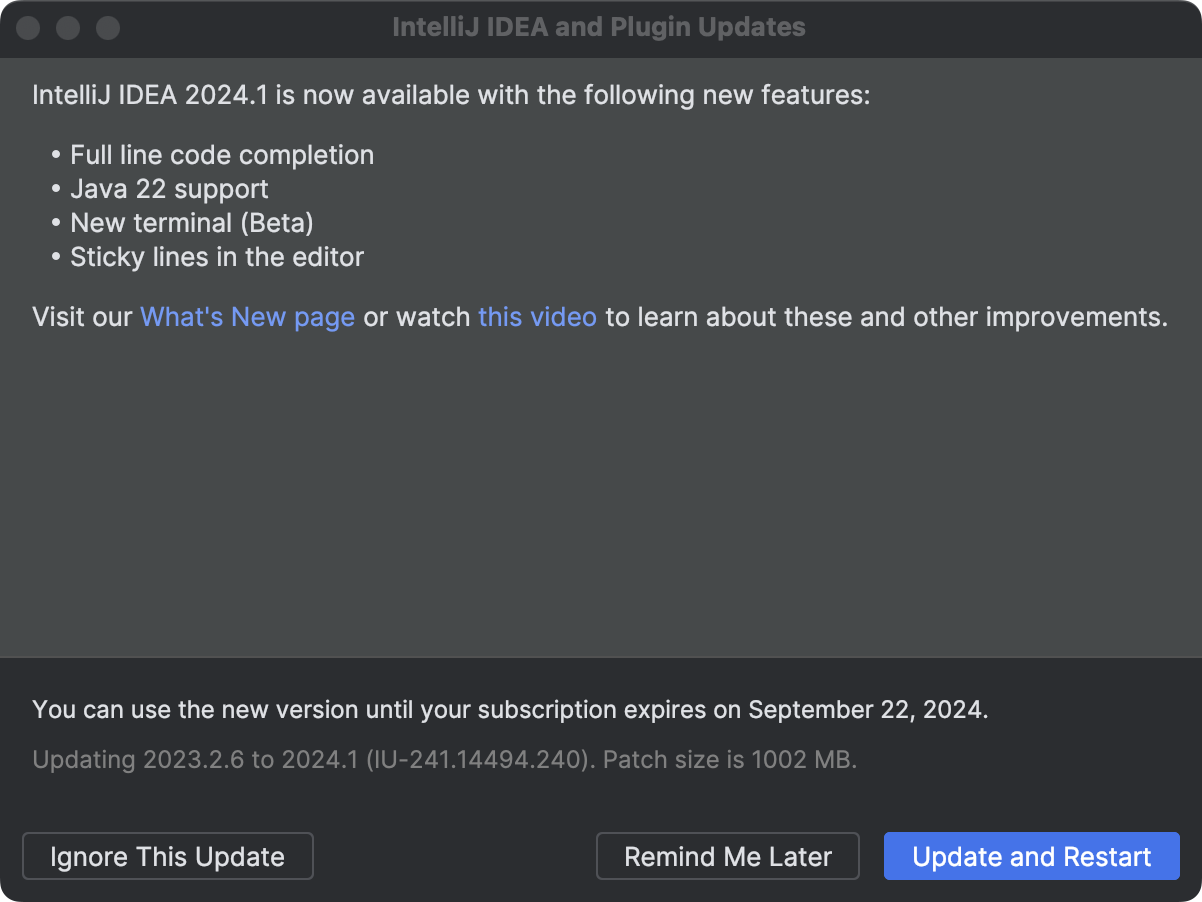Screen dimensions: 1202x902
Task: Click the New terminal (Beta) feature entry
Action: 192,223
